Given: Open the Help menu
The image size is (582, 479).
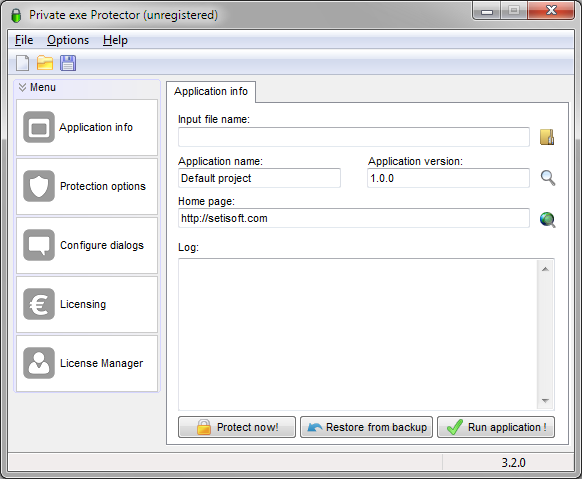Looking at the screenshot, I should pyautogui.click(x=115, y=40).
